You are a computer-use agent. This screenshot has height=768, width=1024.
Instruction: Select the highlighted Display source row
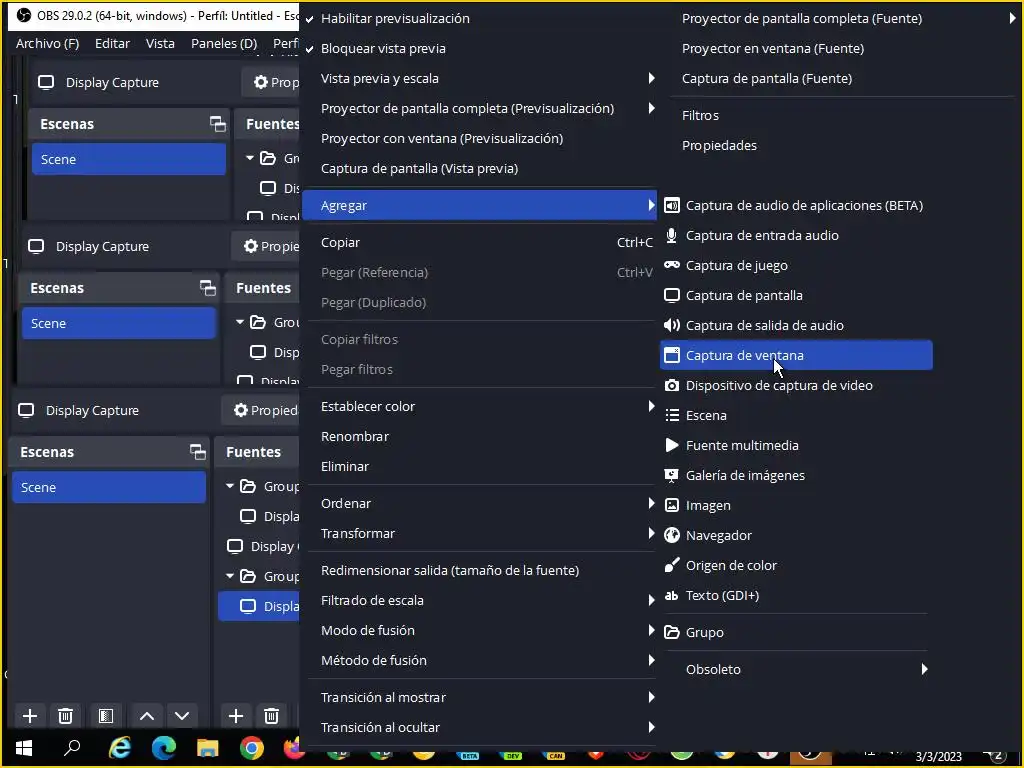tap(259, 606)
